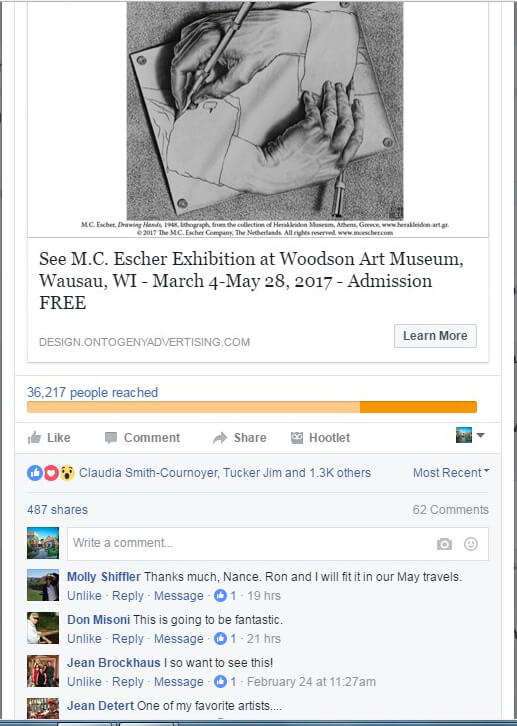Screen dimensions: 517x726
Task: Click wow reaction emoji icon
Action: click(67, 473)
